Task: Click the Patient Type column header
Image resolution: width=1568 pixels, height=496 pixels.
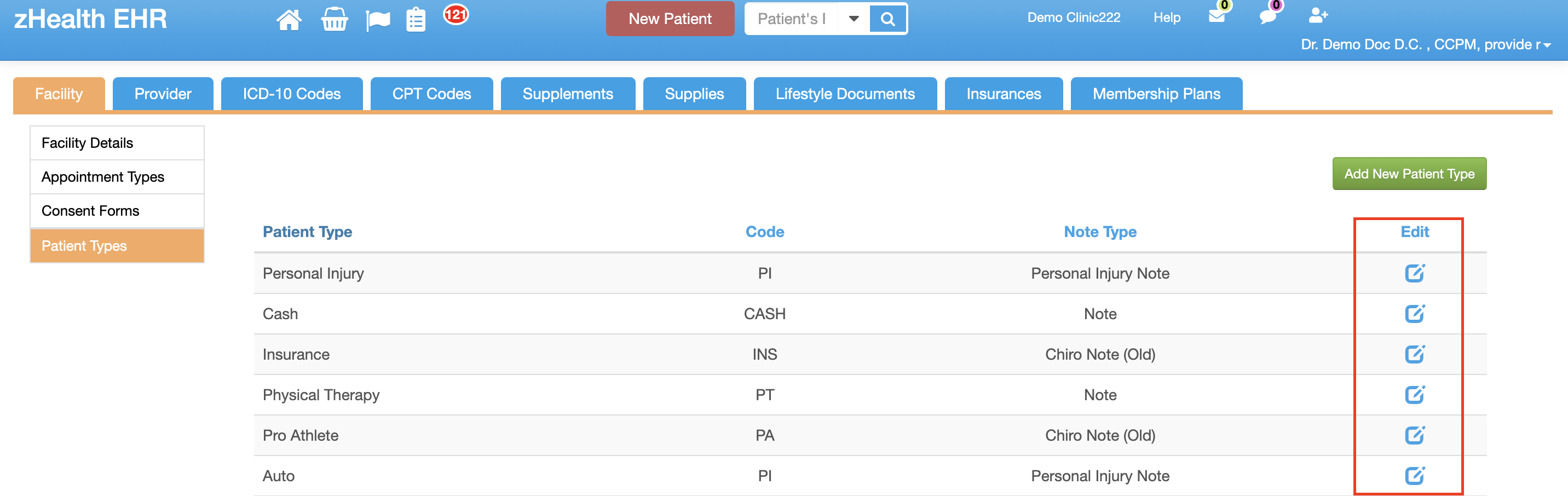Action: pyautogui.click(x=307, y=232)
